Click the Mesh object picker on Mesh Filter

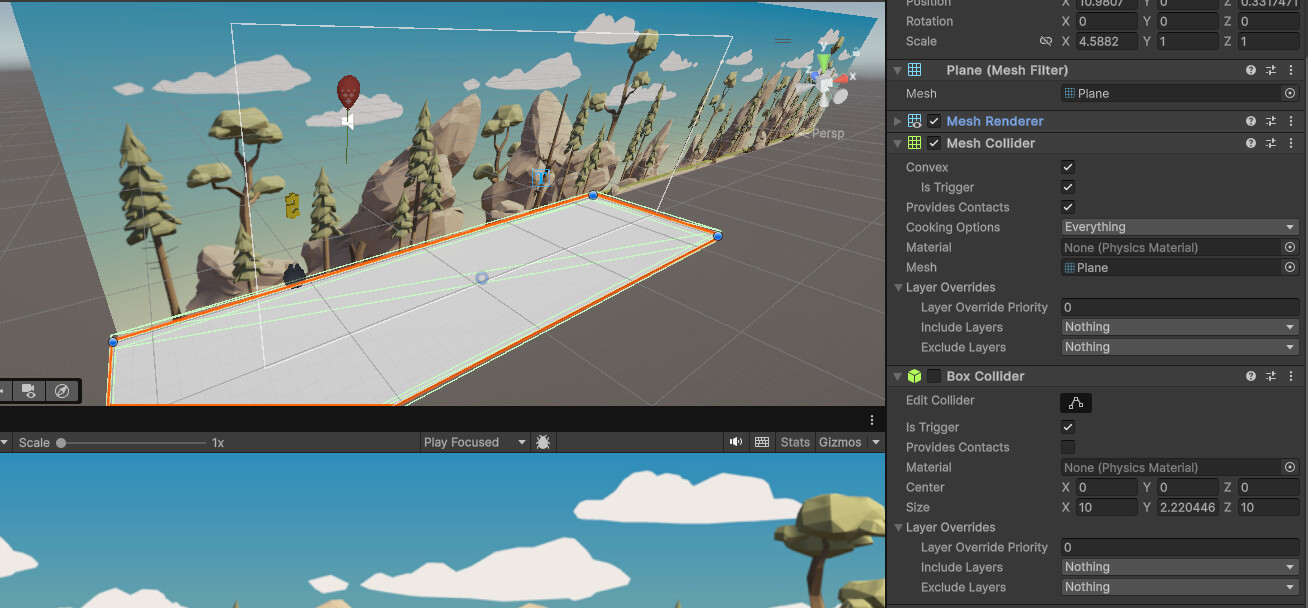1289,93
